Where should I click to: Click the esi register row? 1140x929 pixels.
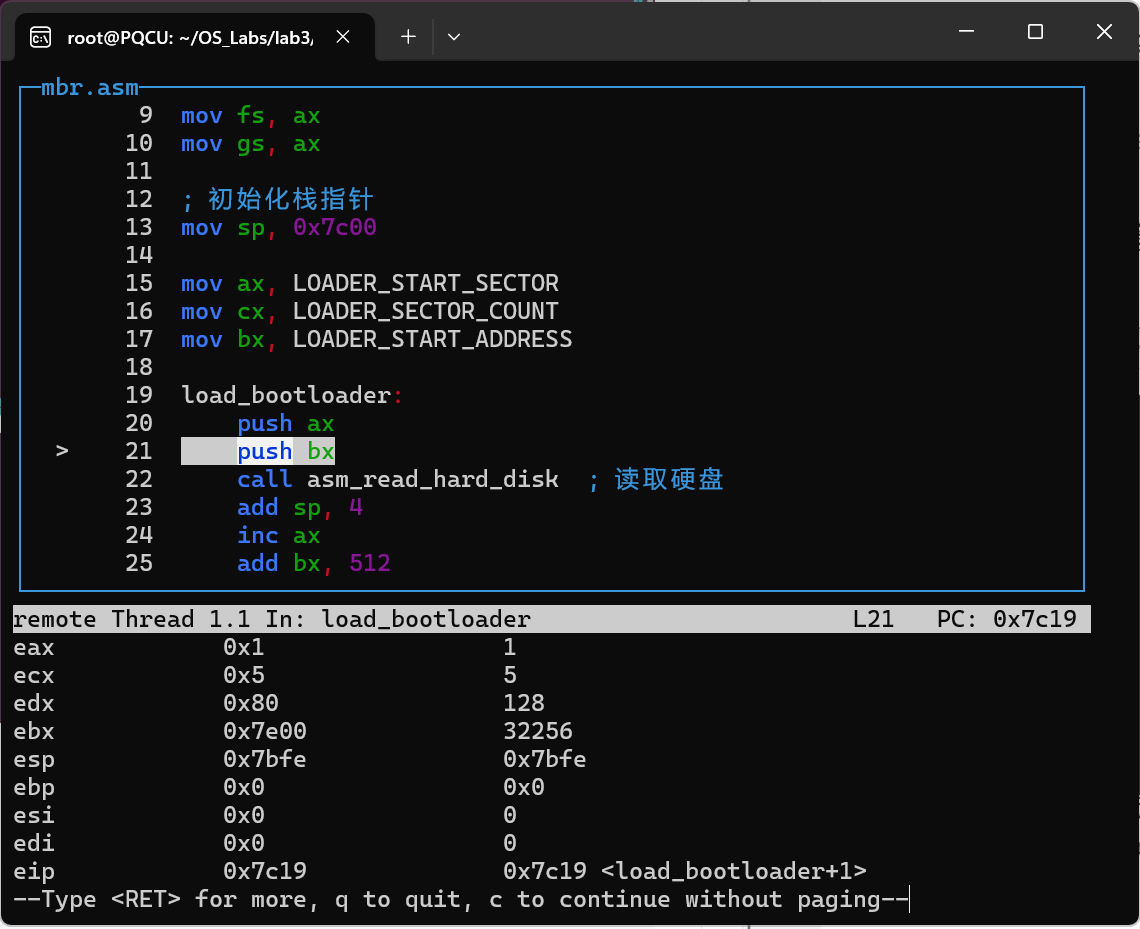pos(265,816)
